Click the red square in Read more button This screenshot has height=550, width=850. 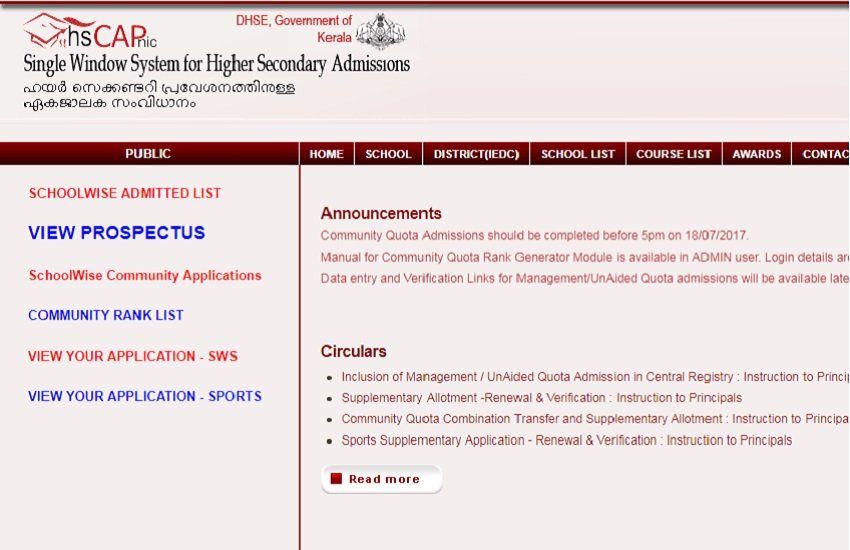[336, 478]
